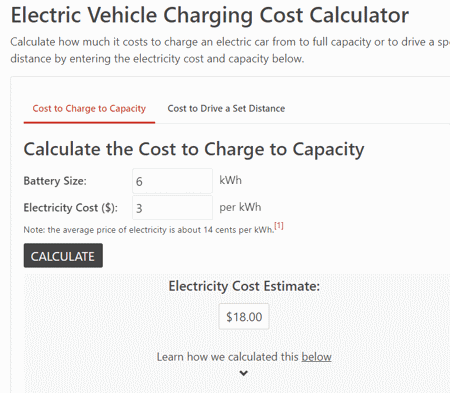Click the page title 'Electric Vehicle Charging Cost Calculator'
The width and height of the screenshot is (450, 393).
click(210, 15)
